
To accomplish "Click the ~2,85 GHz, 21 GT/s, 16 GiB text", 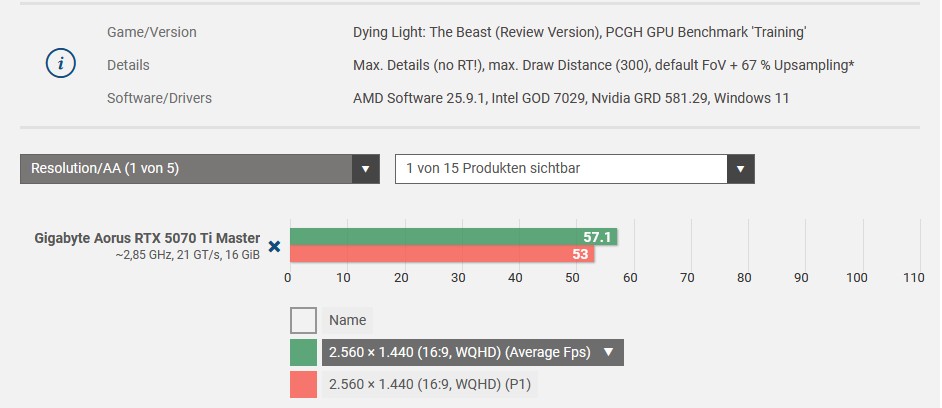I will 187,255.
